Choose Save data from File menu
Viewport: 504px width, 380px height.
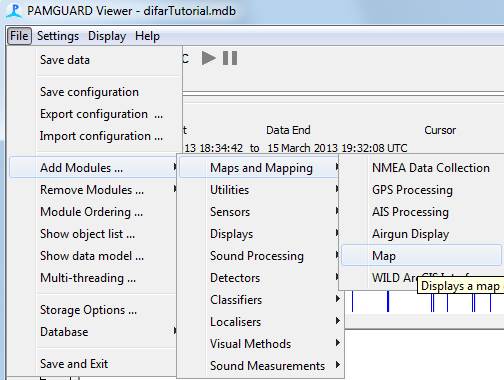tap(95, 60)
